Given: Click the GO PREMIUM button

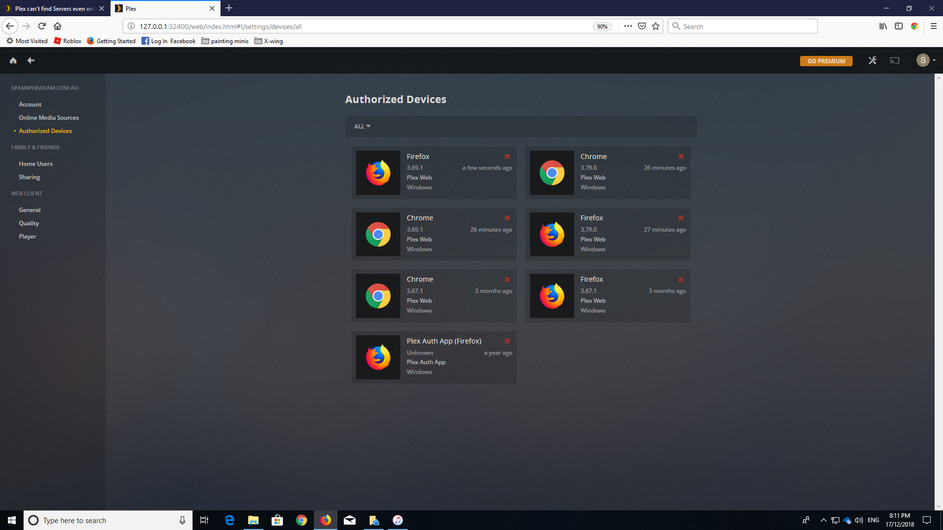Looking at the screenshot, I should pyautogui.click(x=826, y=61).
